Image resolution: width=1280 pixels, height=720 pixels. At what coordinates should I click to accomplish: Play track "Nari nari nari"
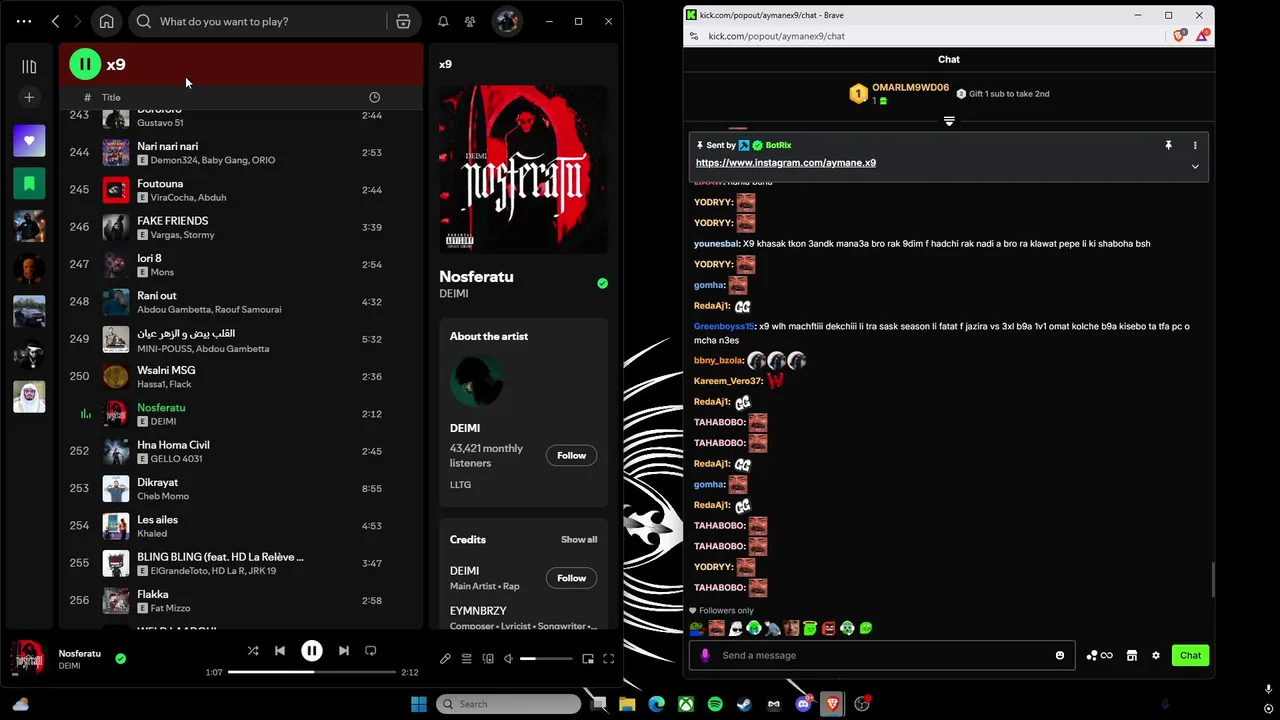[x=240, y=152]
